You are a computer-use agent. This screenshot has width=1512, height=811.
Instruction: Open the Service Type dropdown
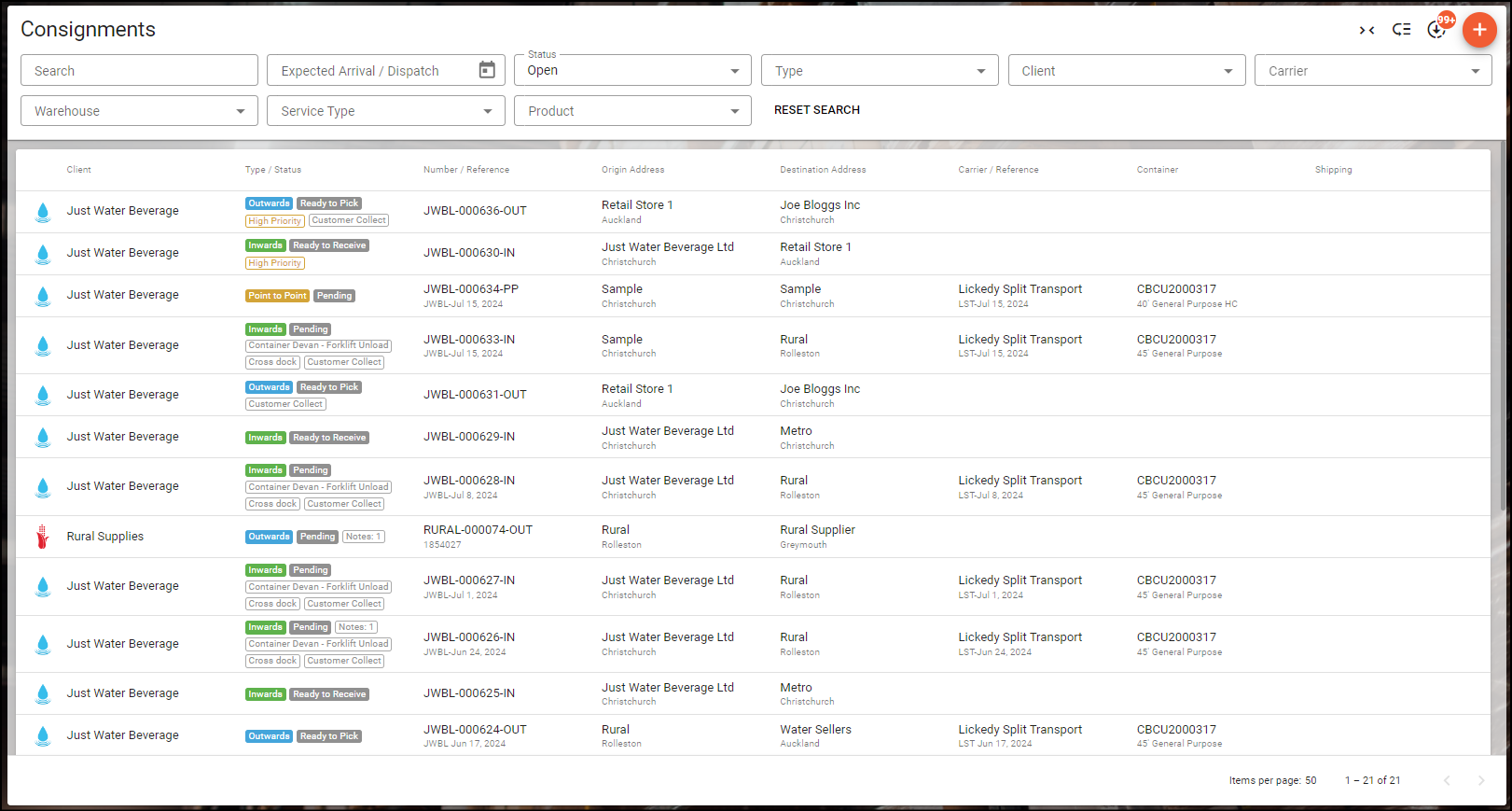(385, 111)
